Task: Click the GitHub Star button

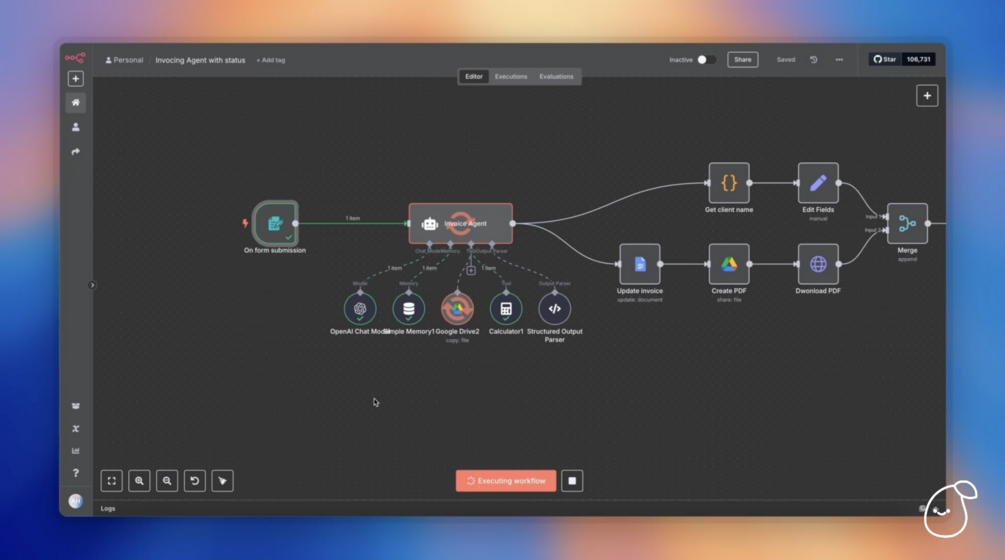Action: [885, 60]
